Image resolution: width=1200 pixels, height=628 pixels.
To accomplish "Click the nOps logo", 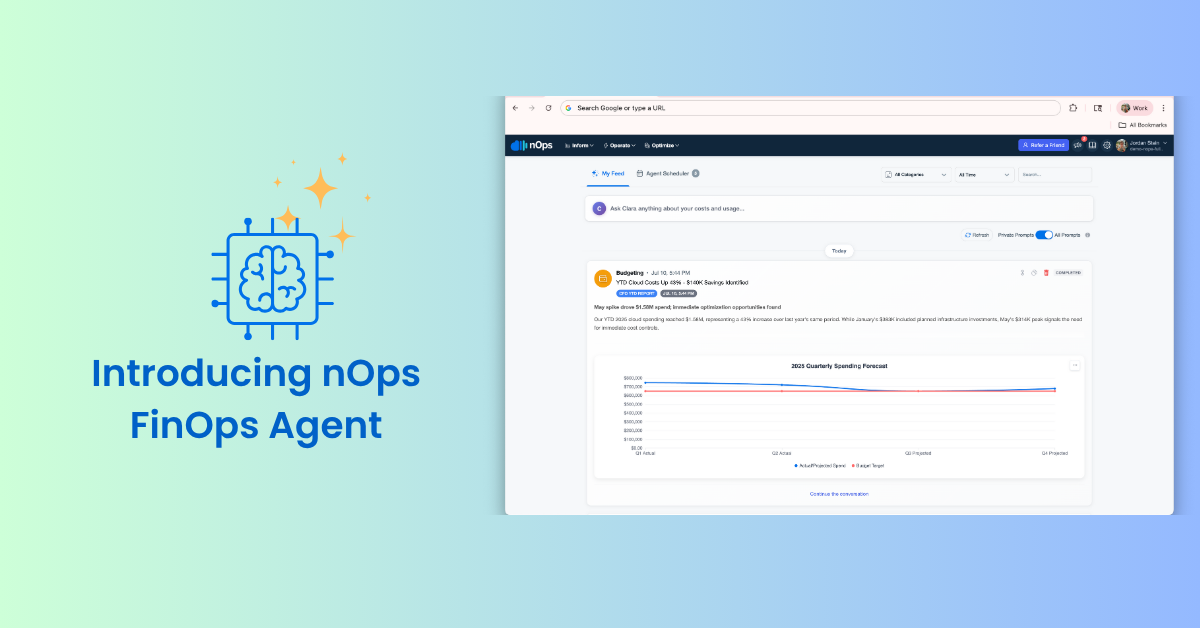I will 531,145.
